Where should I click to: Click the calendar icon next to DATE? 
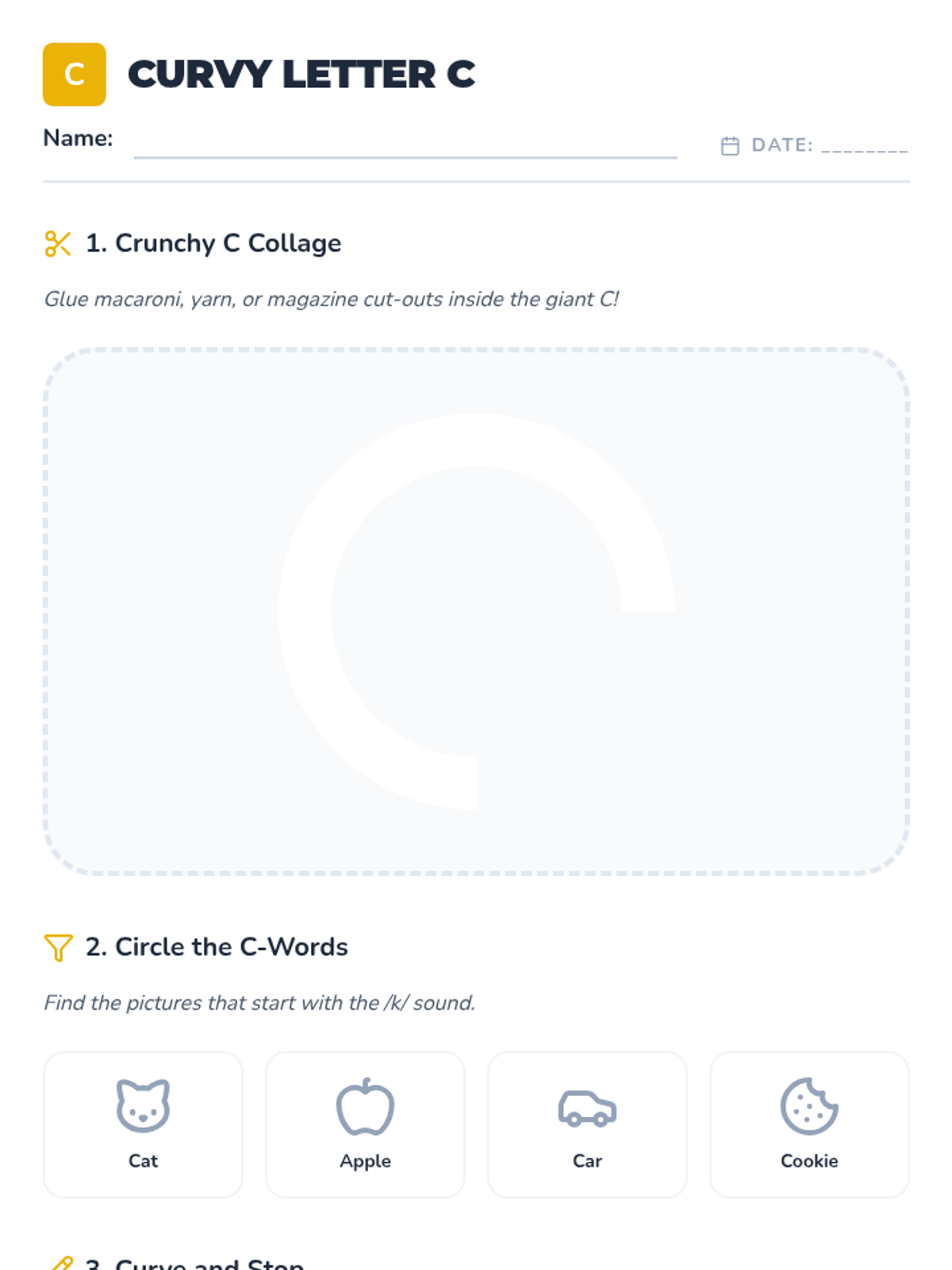point(730,146)
